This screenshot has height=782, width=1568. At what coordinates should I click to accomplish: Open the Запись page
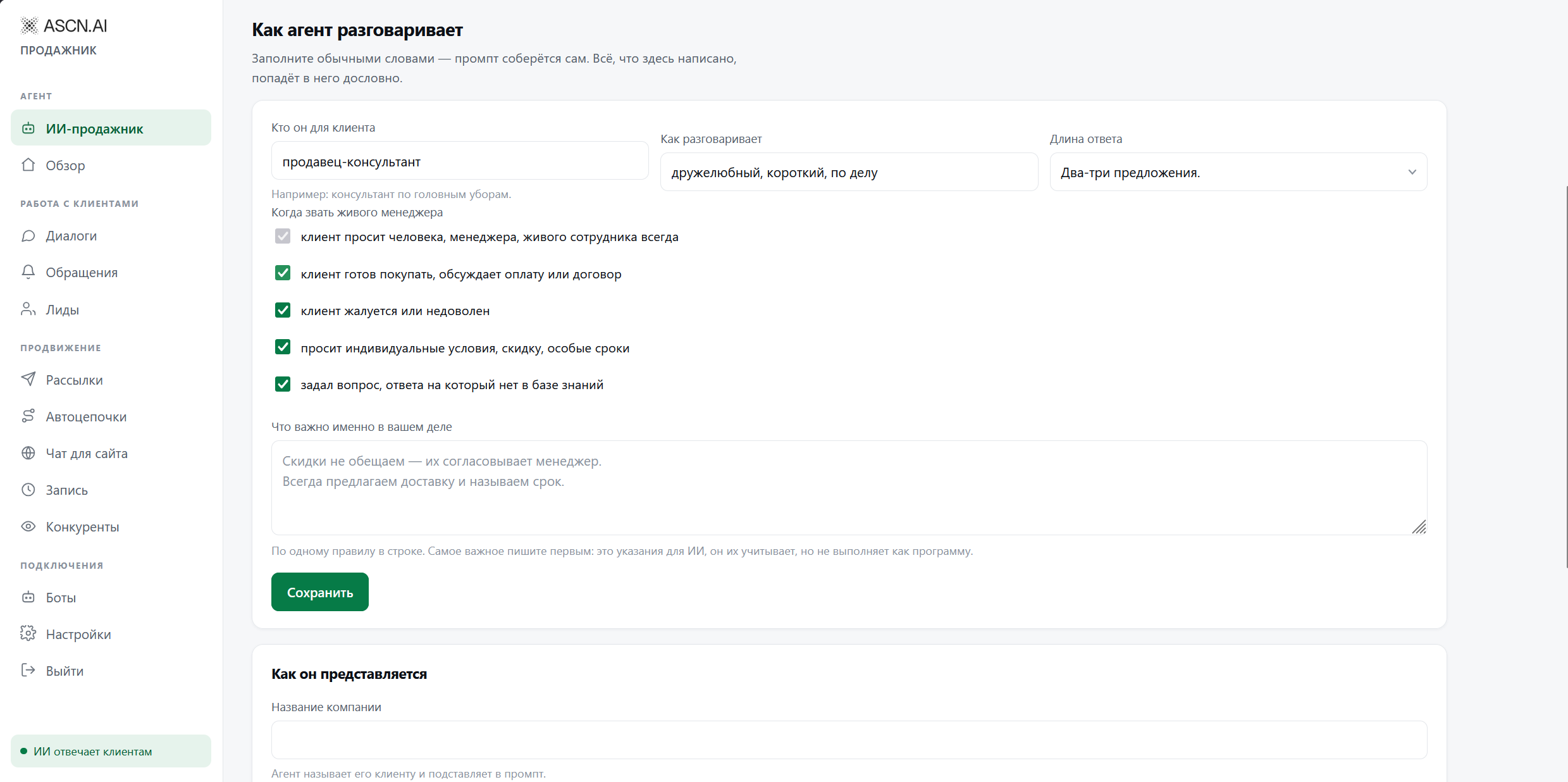[x=111, y=490]
